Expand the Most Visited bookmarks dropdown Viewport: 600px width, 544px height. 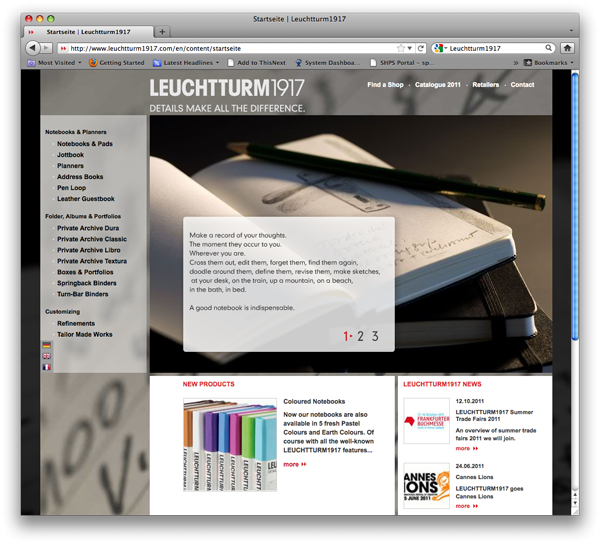[80, 63]
